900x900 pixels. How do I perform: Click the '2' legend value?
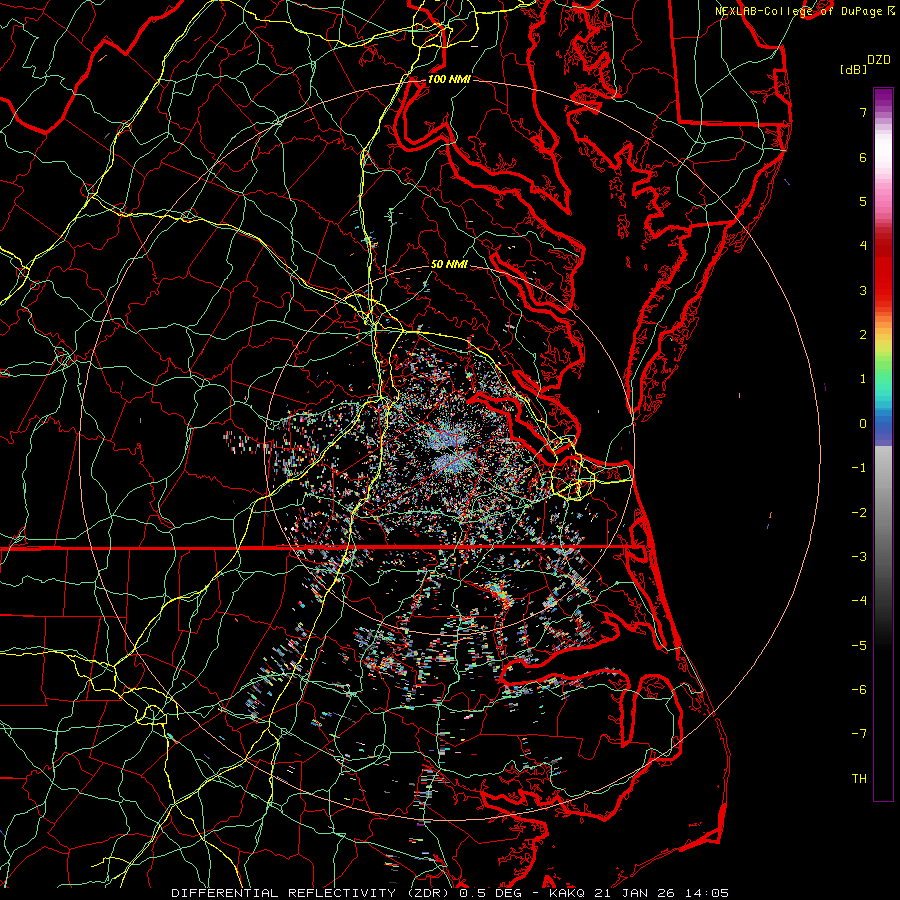pyautogui.click(x=863, y=335)
